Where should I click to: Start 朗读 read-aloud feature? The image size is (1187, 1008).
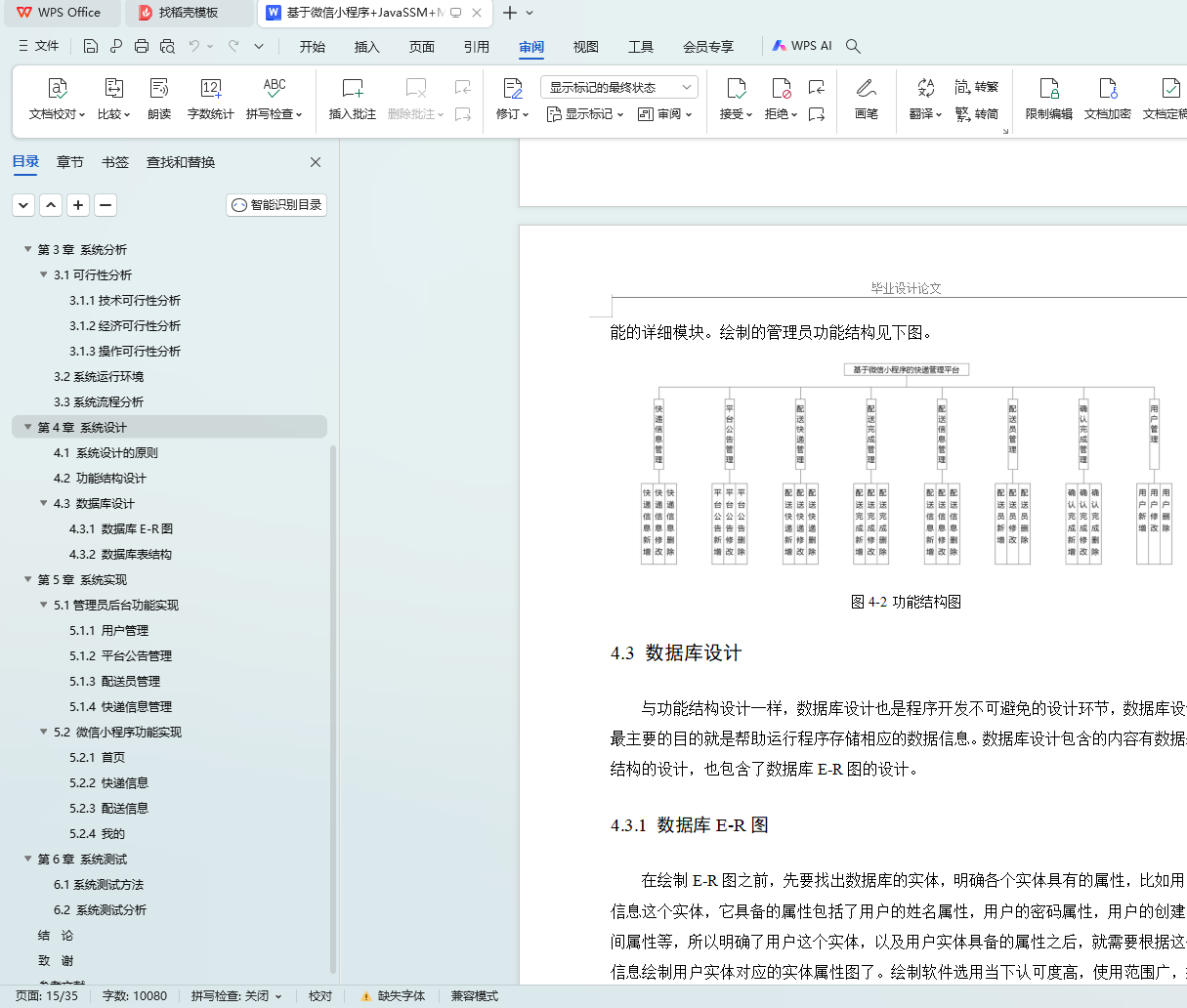point(159,100)
